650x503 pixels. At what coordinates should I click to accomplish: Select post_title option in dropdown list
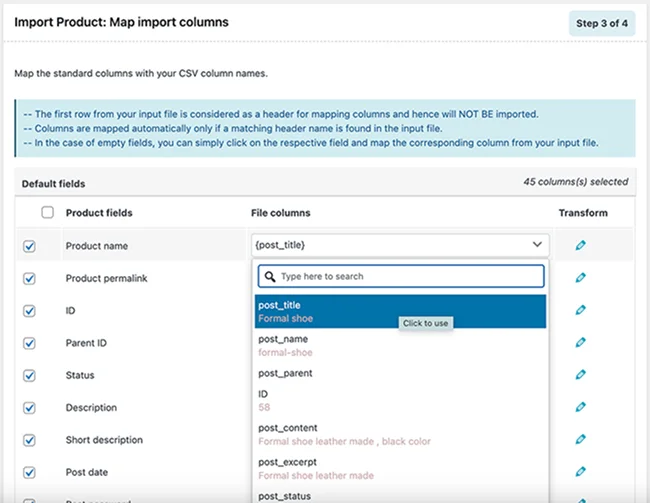(x=400, y=311)
